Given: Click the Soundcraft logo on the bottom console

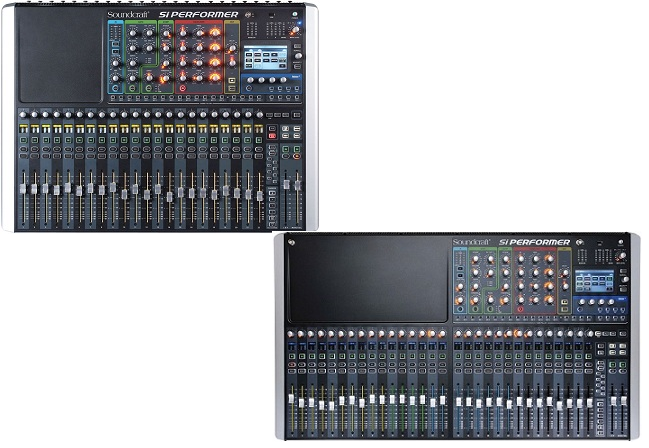Looking at the screenshot, I should point(471,242).
